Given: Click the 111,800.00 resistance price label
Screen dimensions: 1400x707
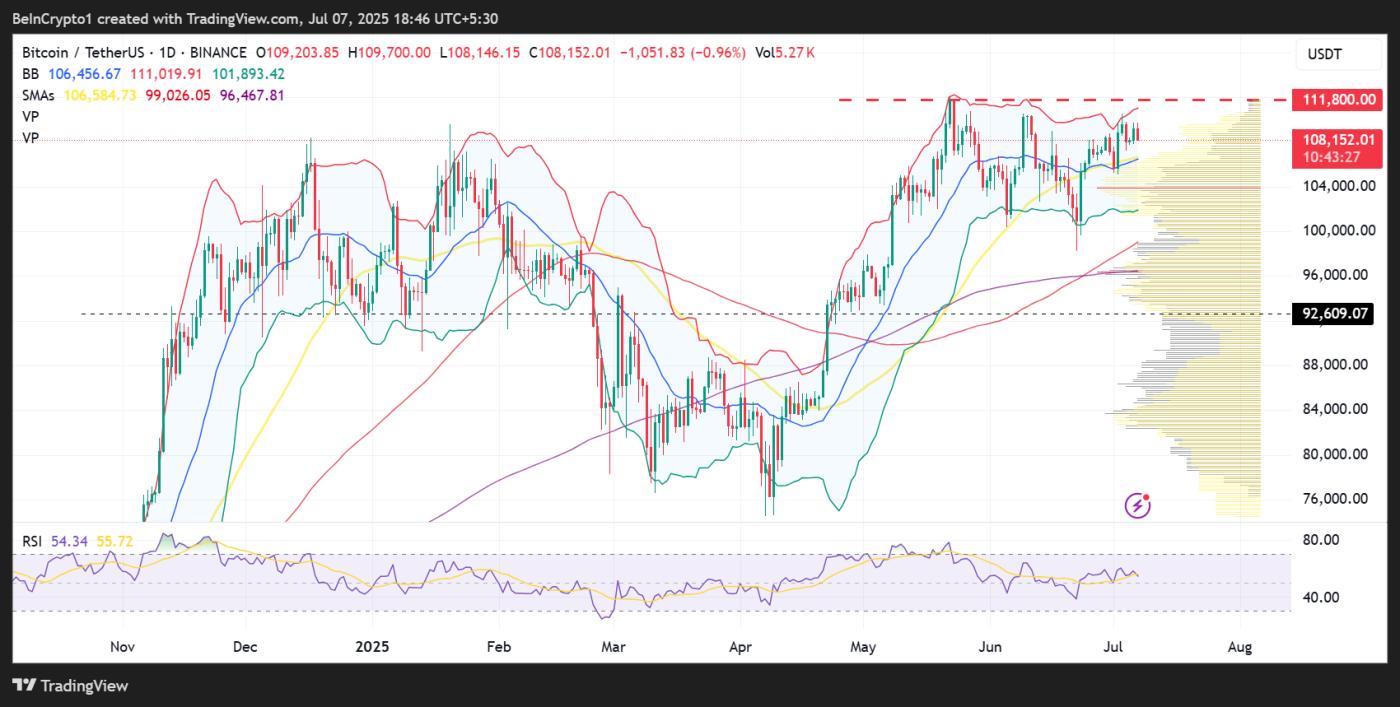Looking at the screenshot, I should pyautogui.click(x=1337, y=99).
